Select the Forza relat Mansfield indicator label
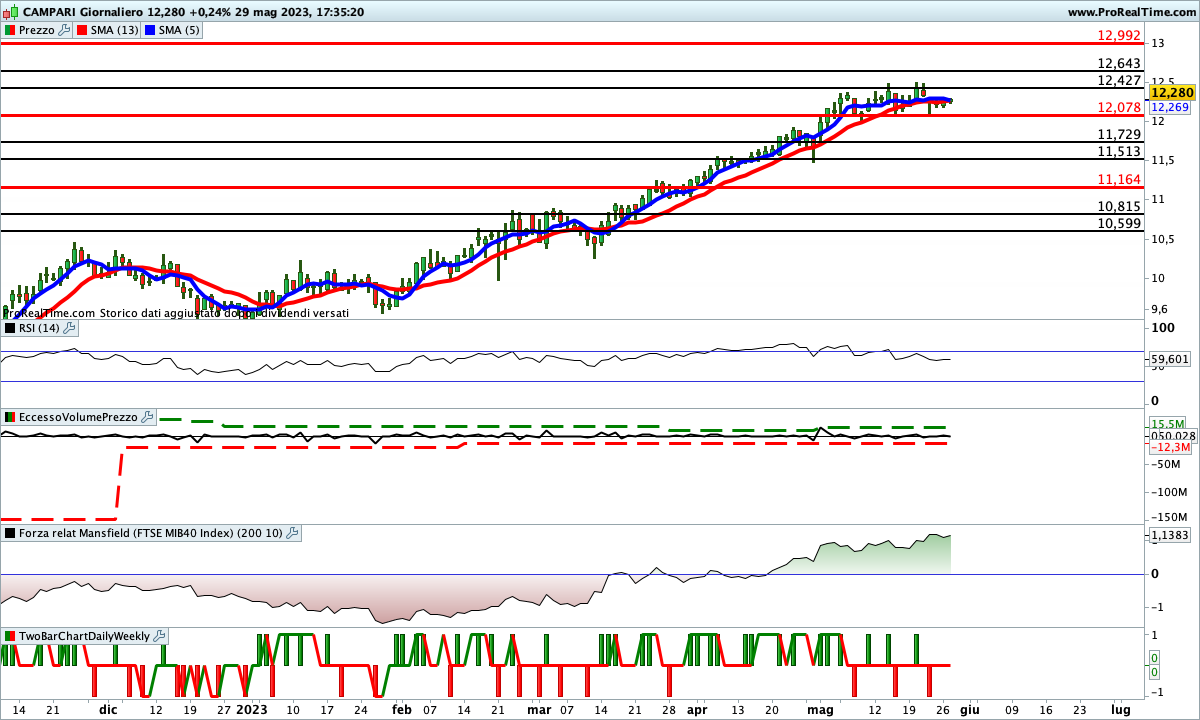The image size is (1200, 720). tap(150, 533)
